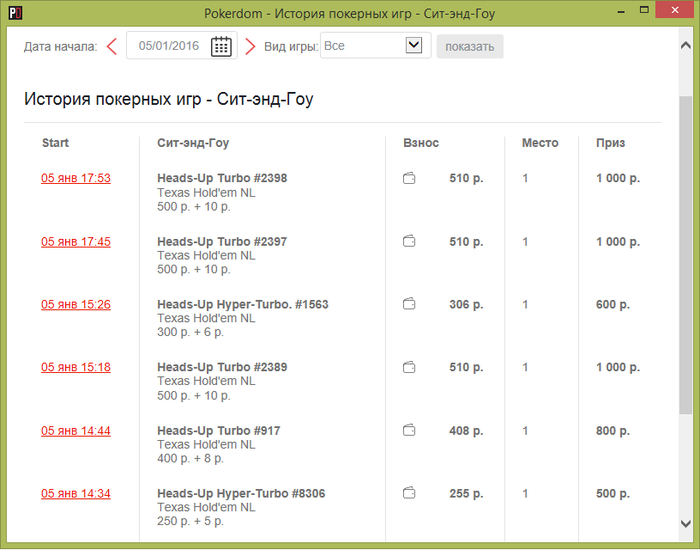Click the 'Start' column header
700x550 pixels.
coord(55,143)
